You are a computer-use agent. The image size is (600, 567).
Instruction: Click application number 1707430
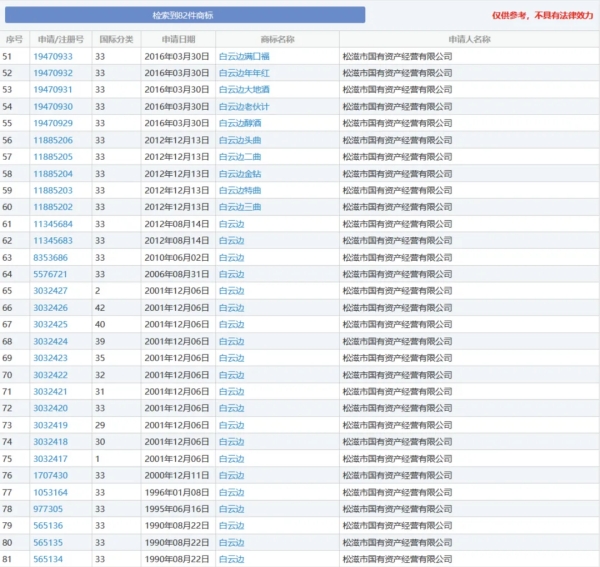(x=50, y=475)
